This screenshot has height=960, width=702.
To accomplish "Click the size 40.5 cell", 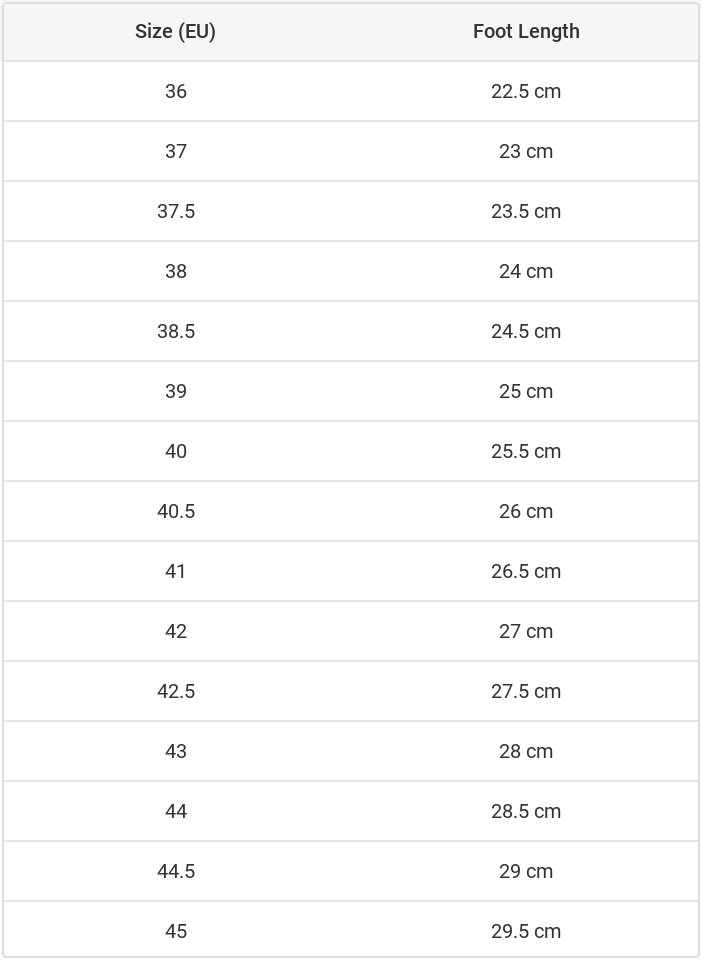I will [176, 511].
